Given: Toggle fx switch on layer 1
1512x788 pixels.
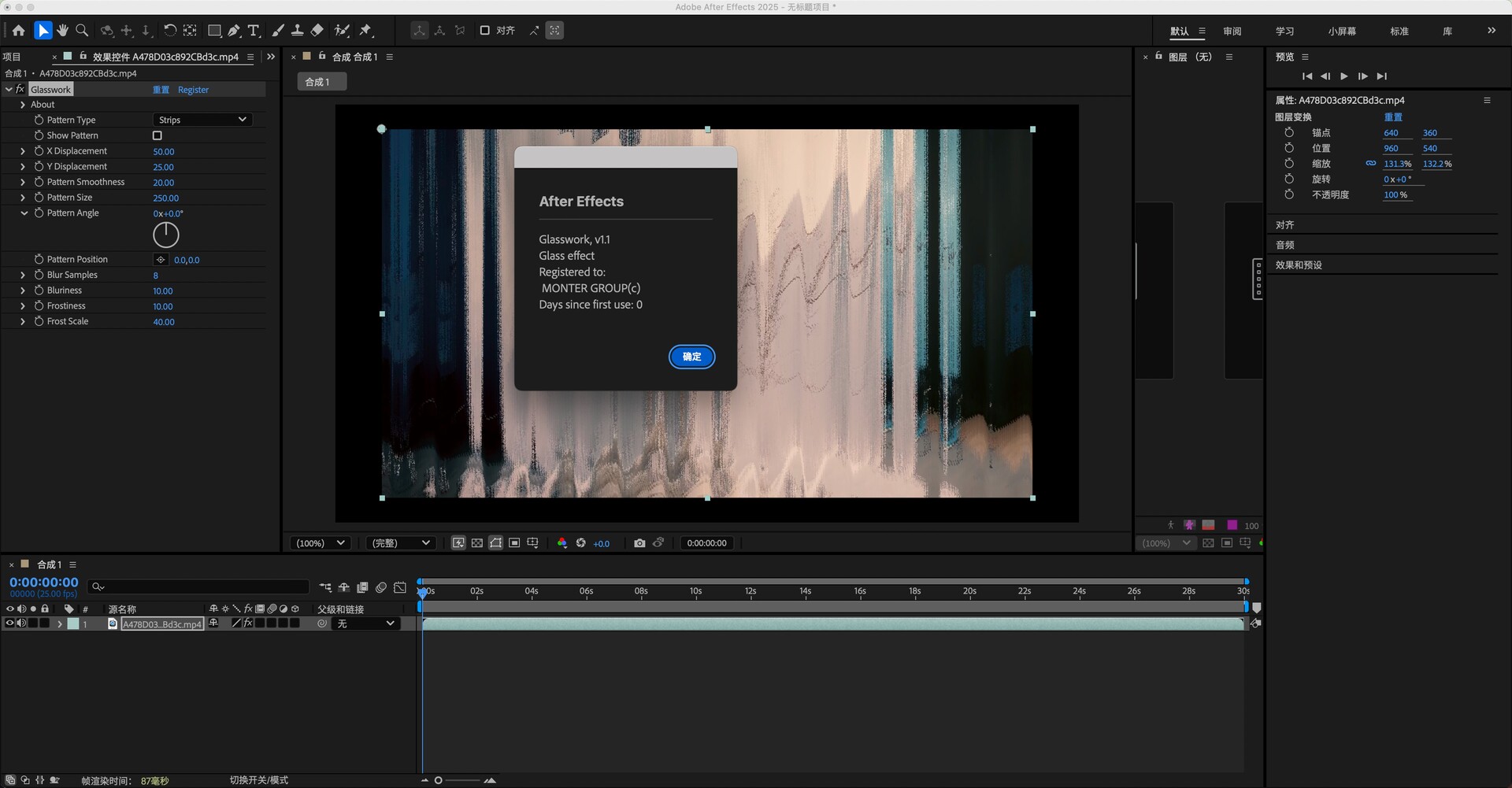Looking at the screenshot, I should tap(248, 623).
